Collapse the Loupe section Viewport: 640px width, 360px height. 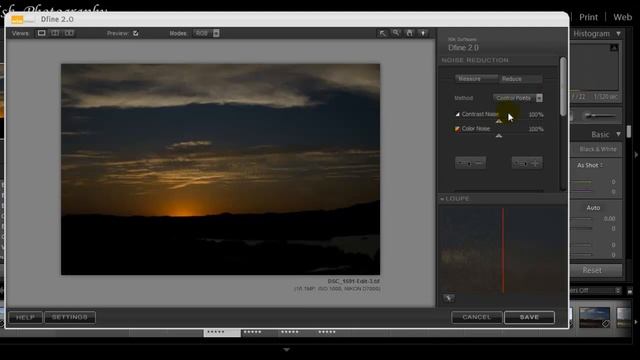[442, 199]
